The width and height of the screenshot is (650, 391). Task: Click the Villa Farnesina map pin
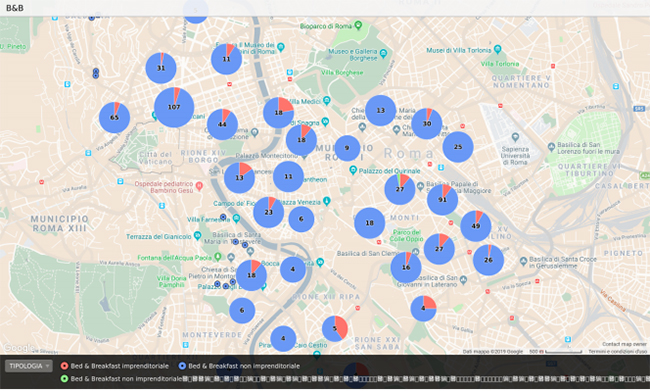(x=236, y=218)
